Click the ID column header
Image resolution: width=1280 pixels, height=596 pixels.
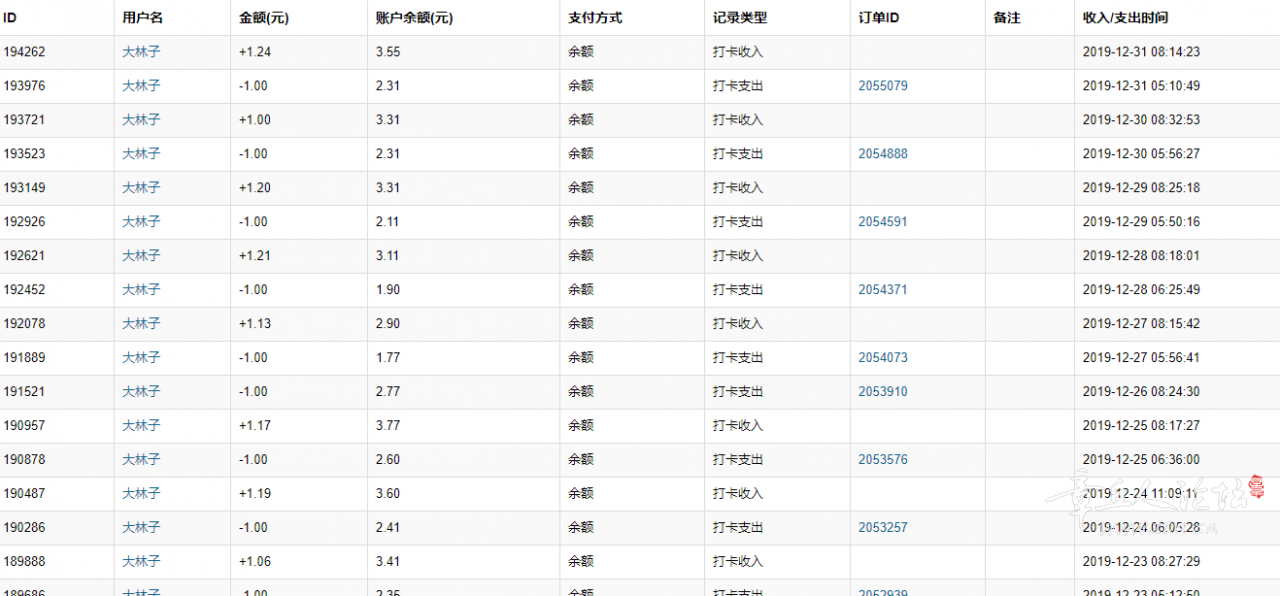(x=10, y=18)
